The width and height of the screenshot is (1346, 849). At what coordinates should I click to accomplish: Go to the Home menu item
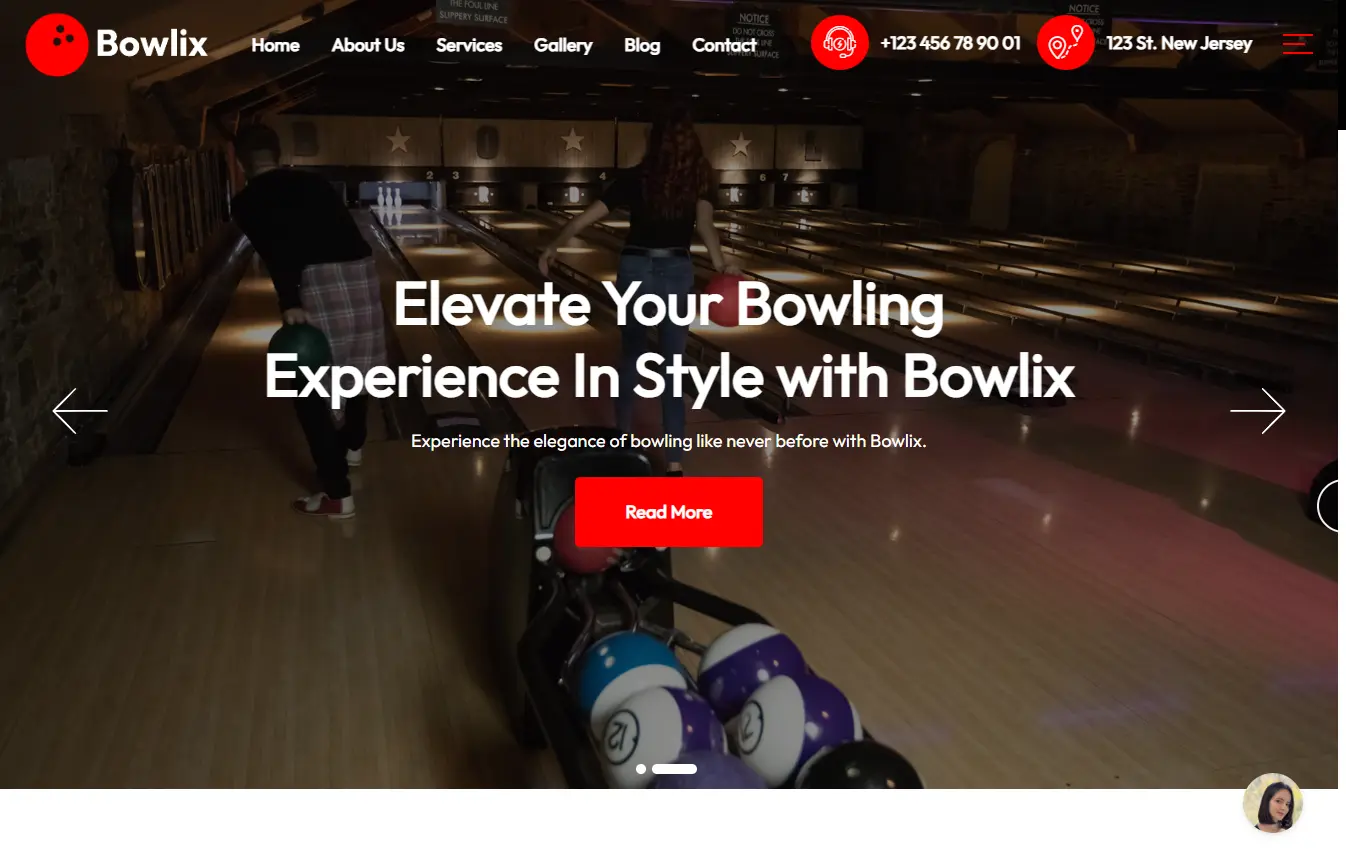click(x=275, y=45)
